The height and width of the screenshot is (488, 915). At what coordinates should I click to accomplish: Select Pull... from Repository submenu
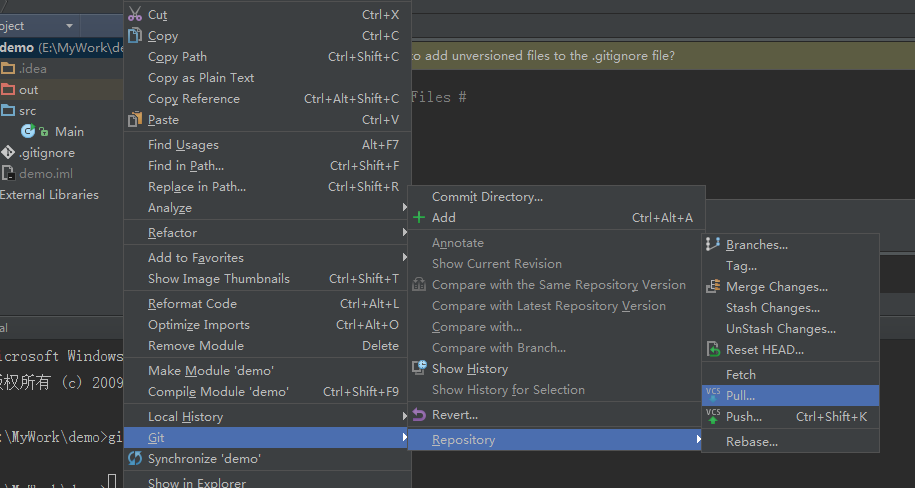pyautogui.click(x=741, y=395)
